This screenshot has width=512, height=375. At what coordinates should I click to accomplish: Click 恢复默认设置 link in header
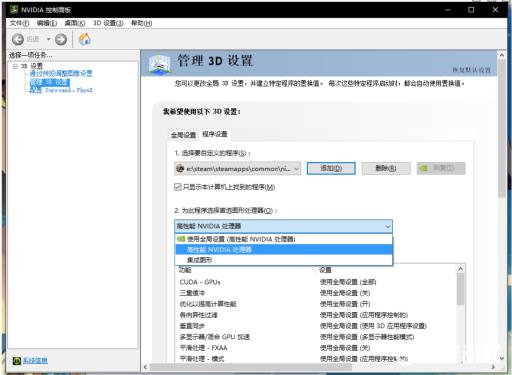pos(471,70)
